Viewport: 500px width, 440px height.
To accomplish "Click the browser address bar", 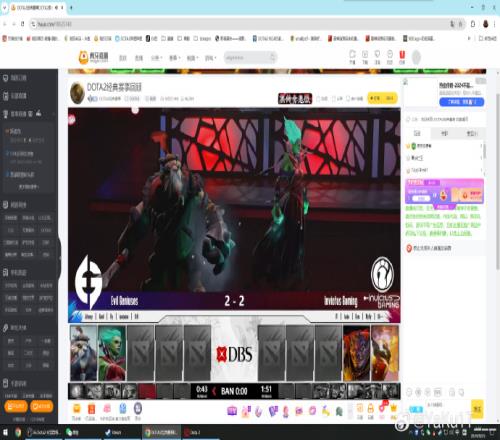I will (240, 24).
